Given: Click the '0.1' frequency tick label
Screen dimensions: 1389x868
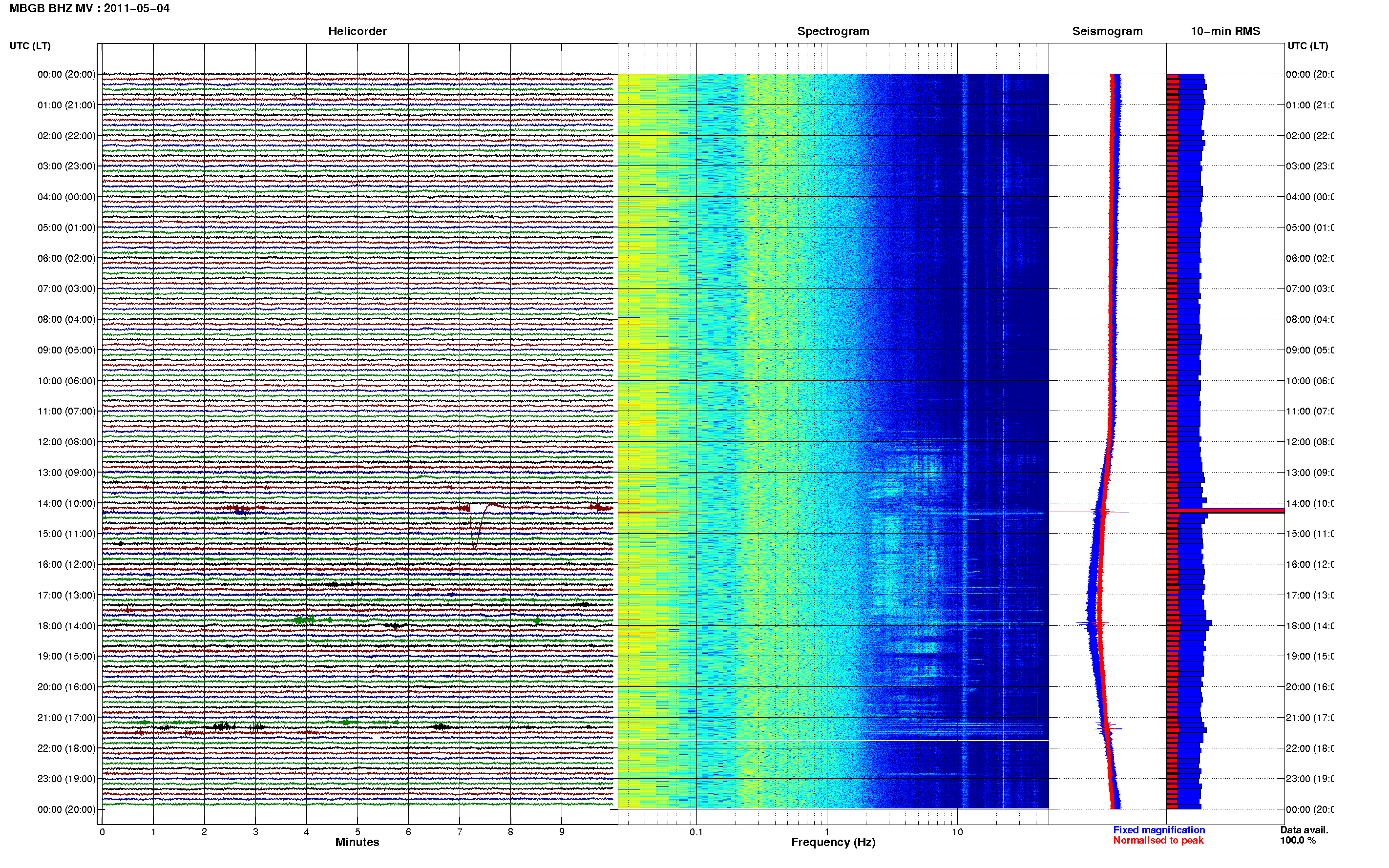Looking at the screenshot, I should pos(696,832).
